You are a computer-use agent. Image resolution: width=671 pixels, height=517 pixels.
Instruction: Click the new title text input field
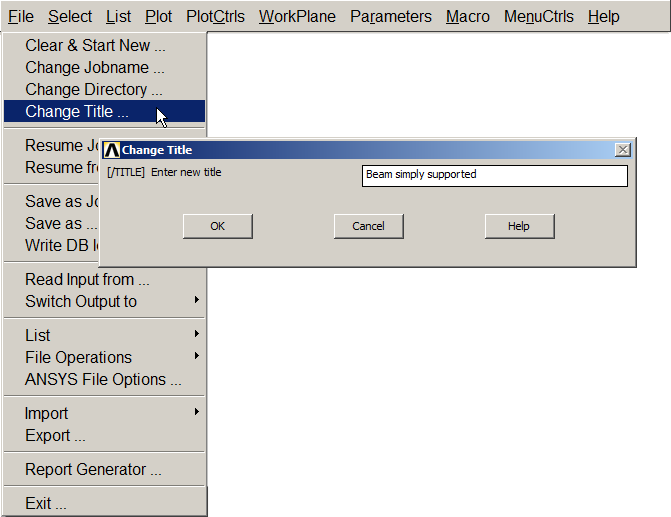tap(494, 175)
